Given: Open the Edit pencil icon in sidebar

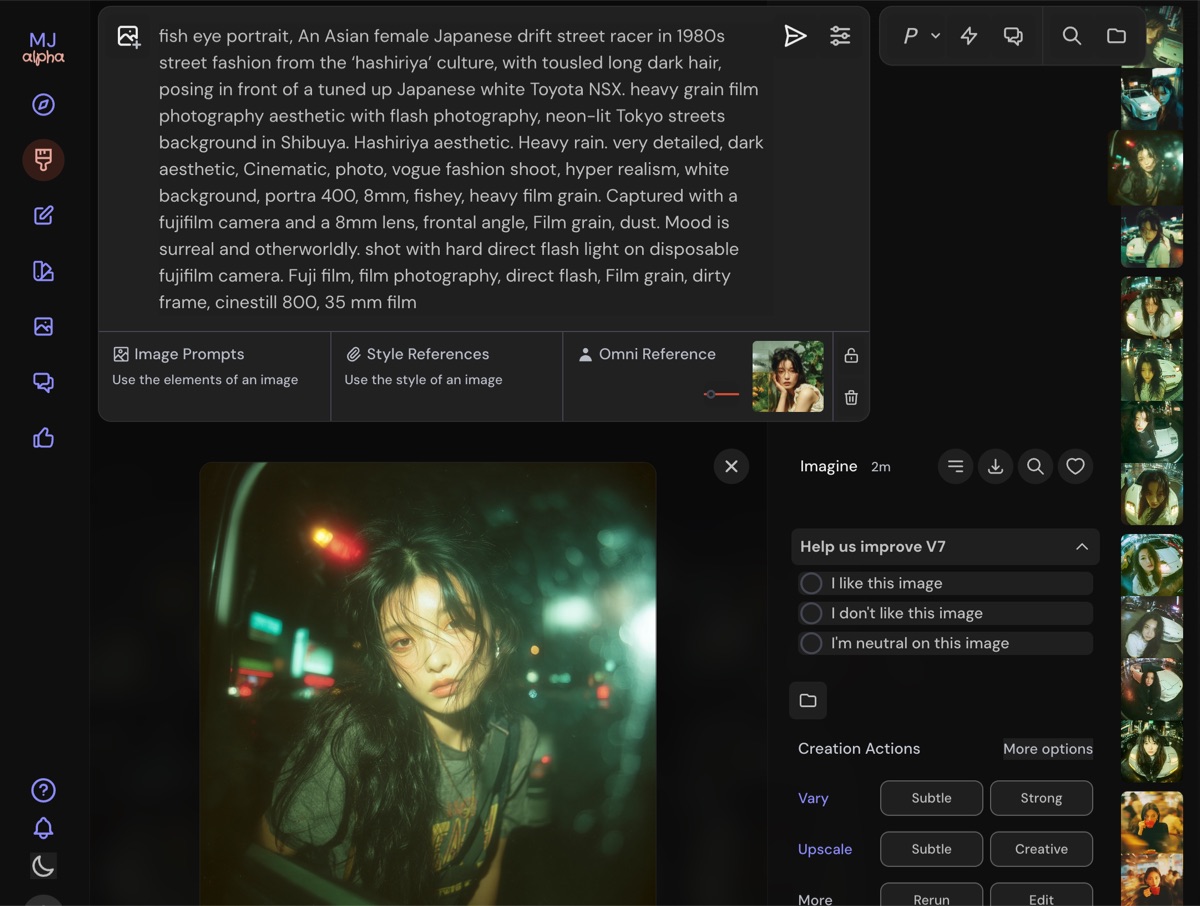Looking at the screenshot, I should point(43,215).
